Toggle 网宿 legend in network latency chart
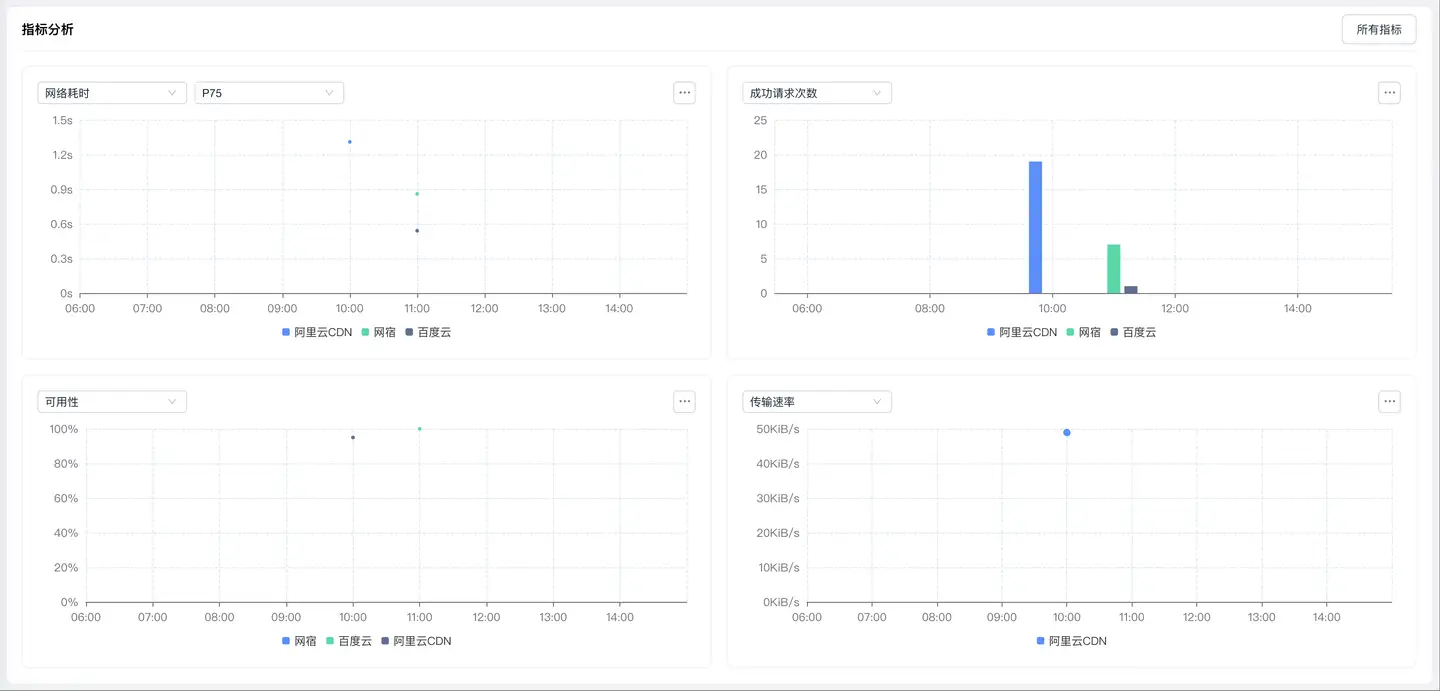 point(379,332)
